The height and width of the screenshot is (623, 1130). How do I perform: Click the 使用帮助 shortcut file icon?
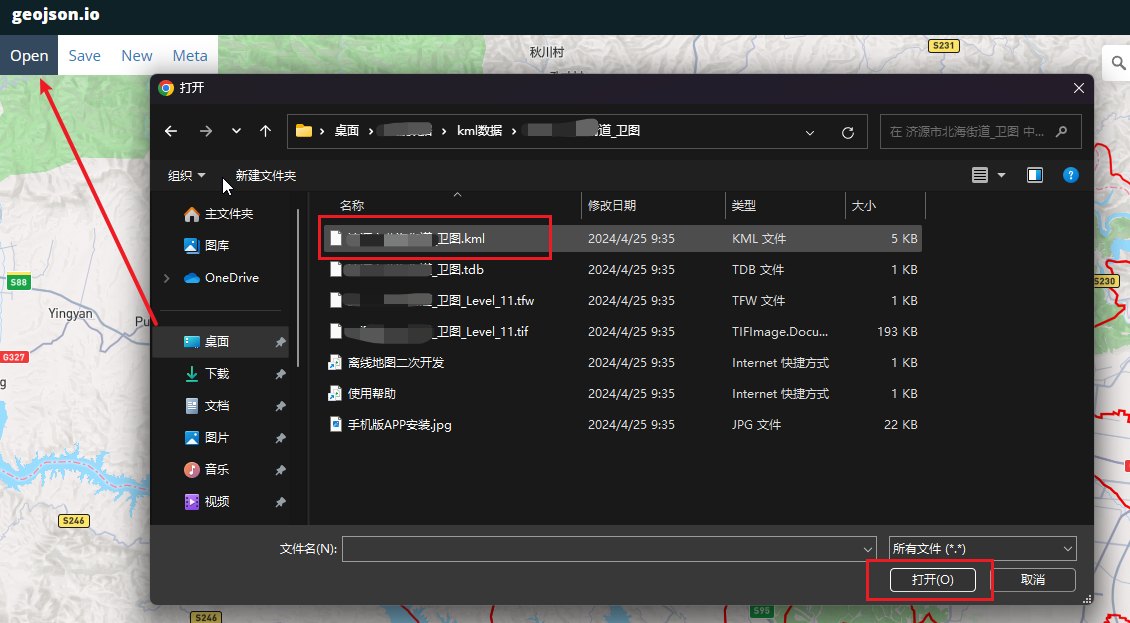(x=335, y=394)
